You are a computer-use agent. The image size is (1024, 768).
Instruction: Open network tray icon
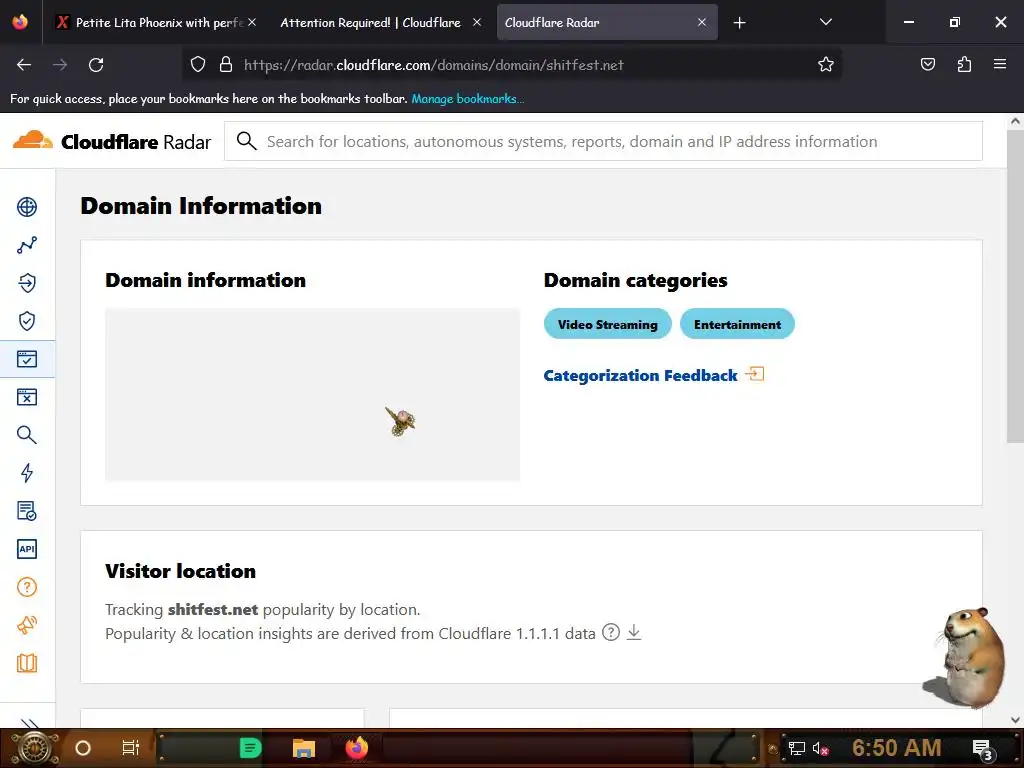point(796,748)
